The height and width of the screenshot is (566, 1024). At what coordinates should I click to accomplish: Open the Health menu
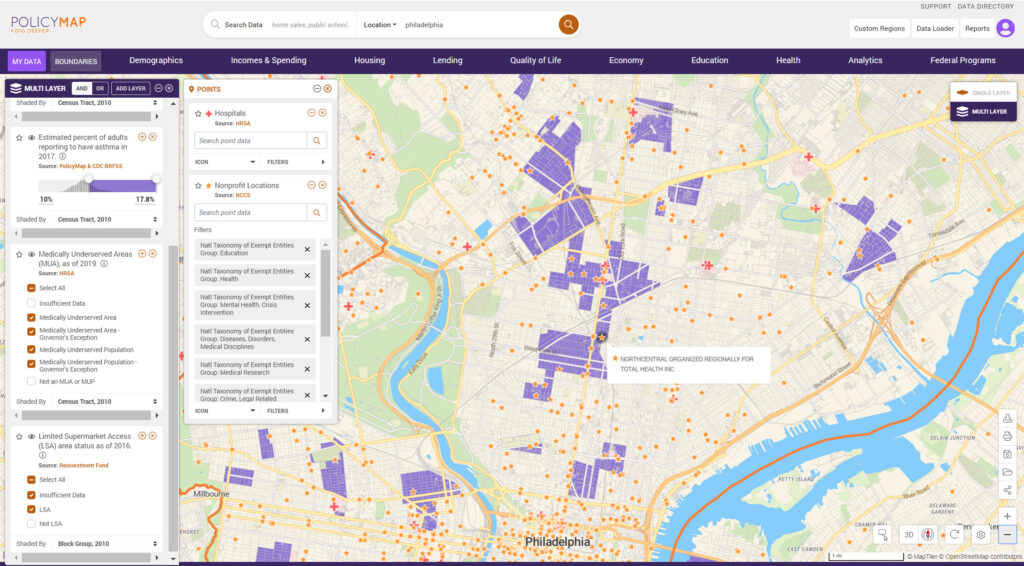coord(788,60)
